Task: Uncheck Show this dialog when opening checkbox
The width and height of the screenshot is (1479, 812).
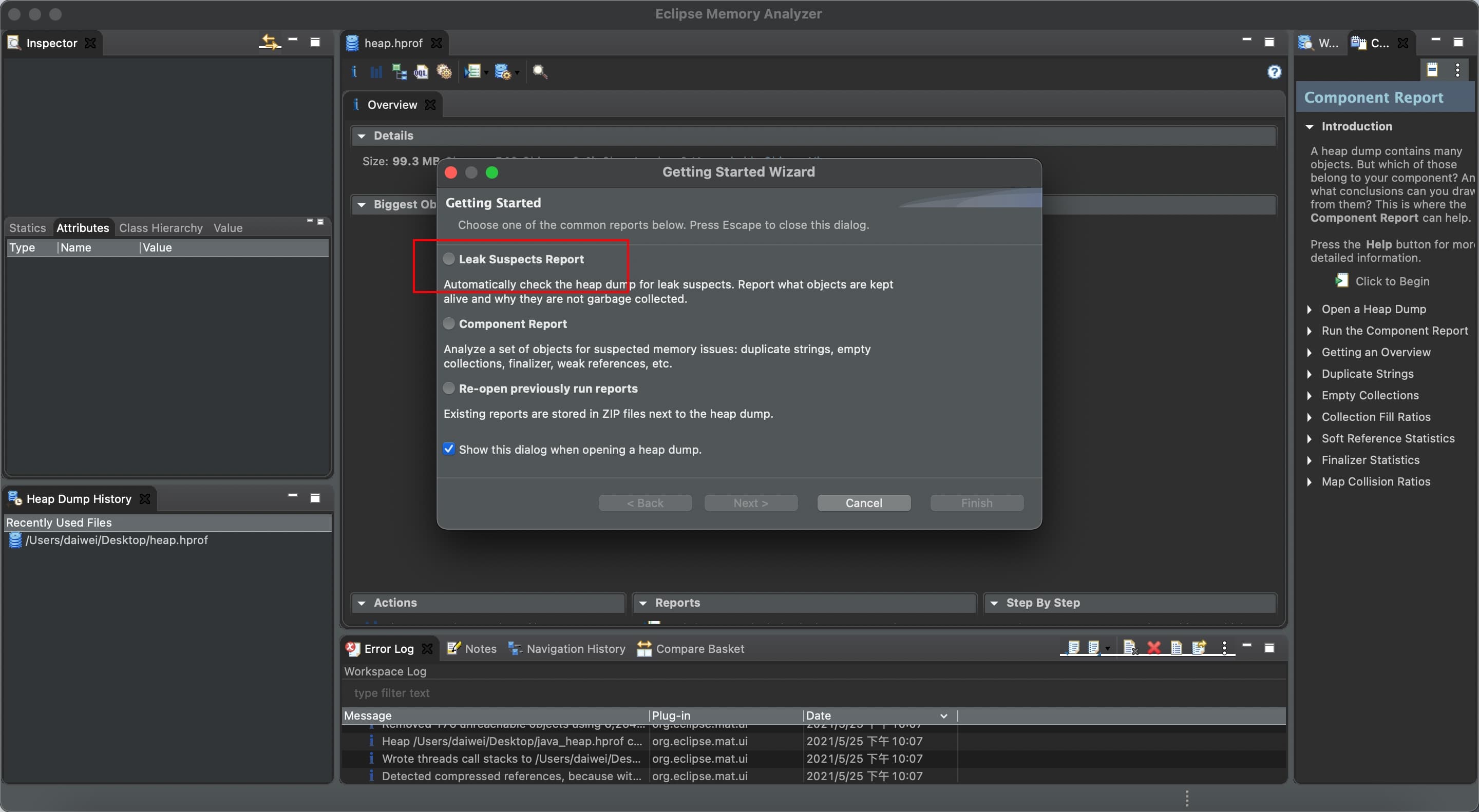Action: 449,449
